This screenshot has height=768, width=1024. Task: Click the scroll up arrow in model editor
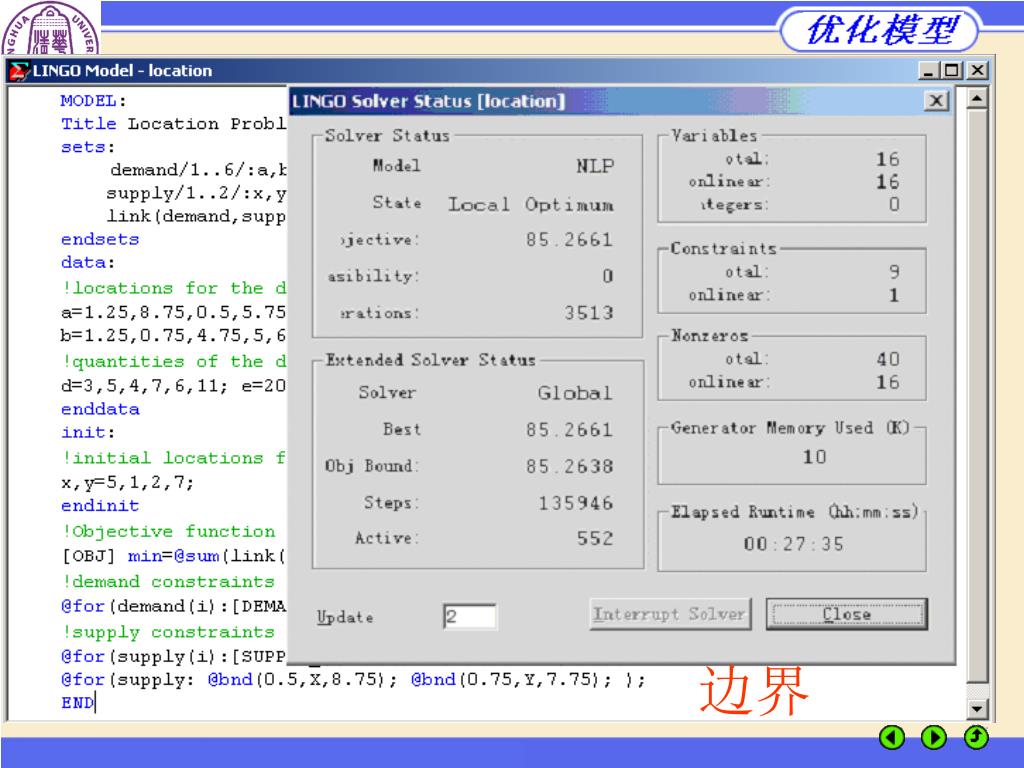977,99
